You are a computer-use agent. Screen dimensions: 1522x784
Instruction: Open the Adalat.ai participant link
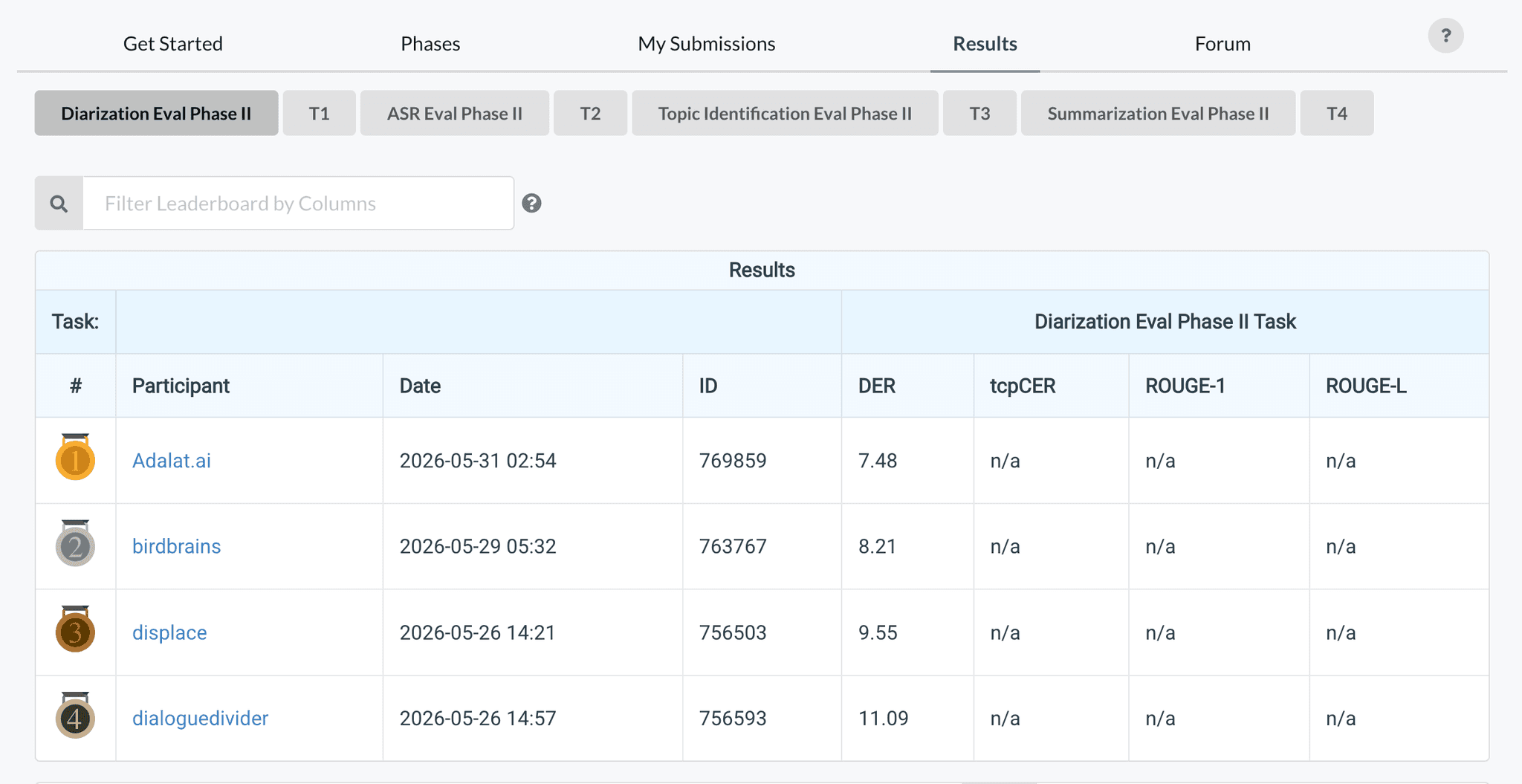click(172, 461)
